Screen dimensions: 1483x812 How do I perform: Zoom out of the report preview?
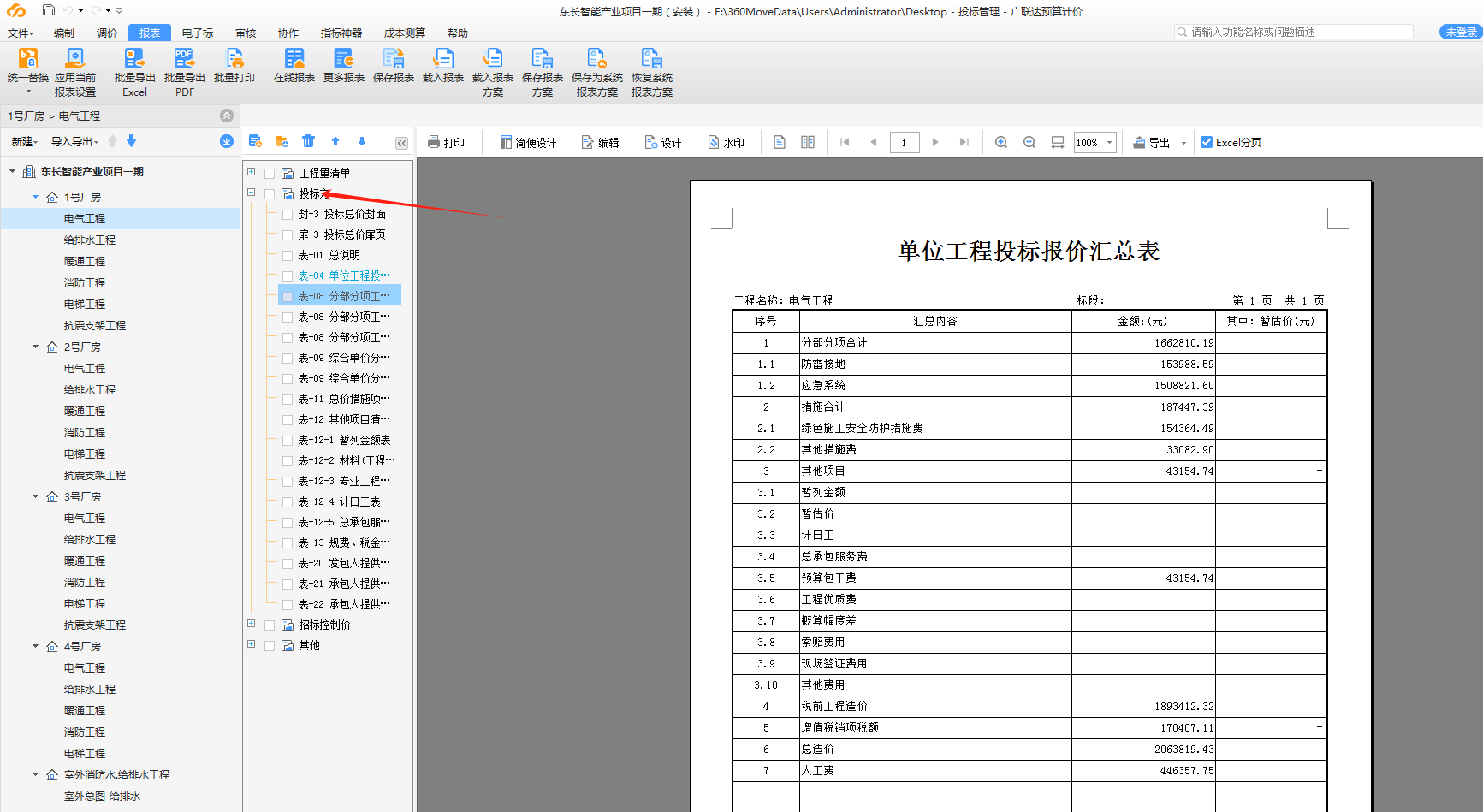1029,142
